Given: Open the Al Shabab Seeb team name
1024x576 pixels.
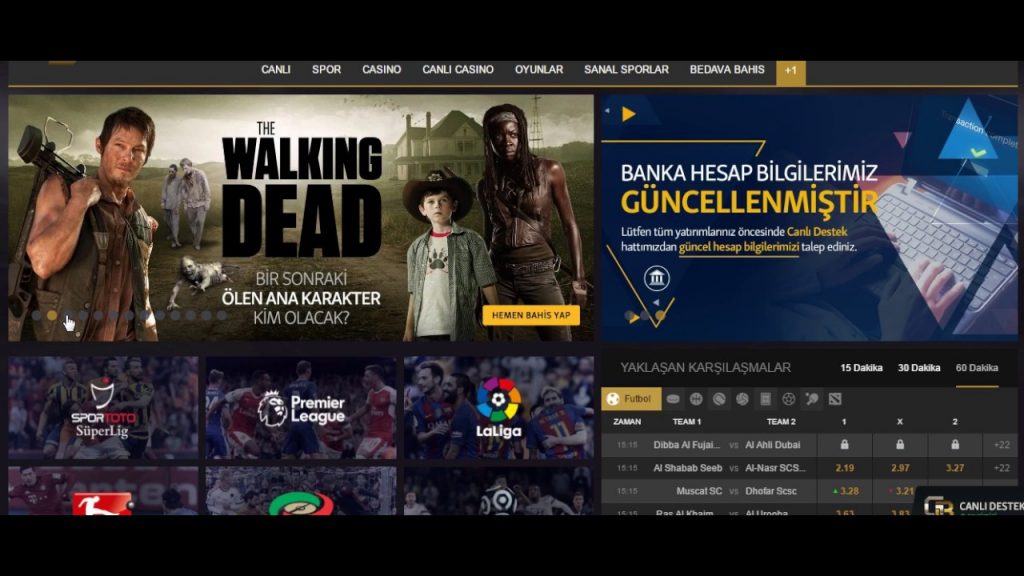Looking at the screenshot, I should pos(688,468).
